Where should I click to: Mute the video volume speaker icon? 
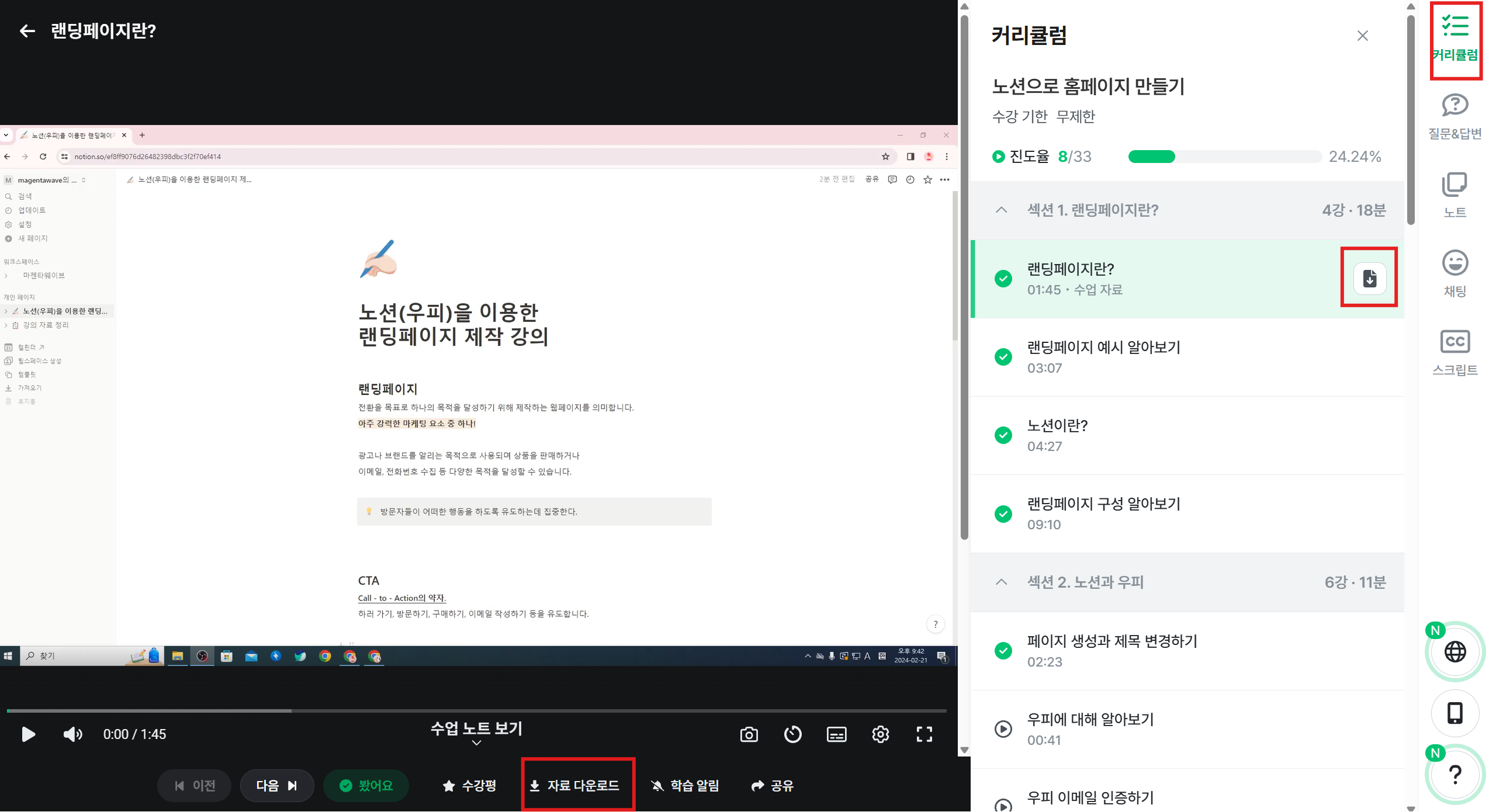coord(72,734)
